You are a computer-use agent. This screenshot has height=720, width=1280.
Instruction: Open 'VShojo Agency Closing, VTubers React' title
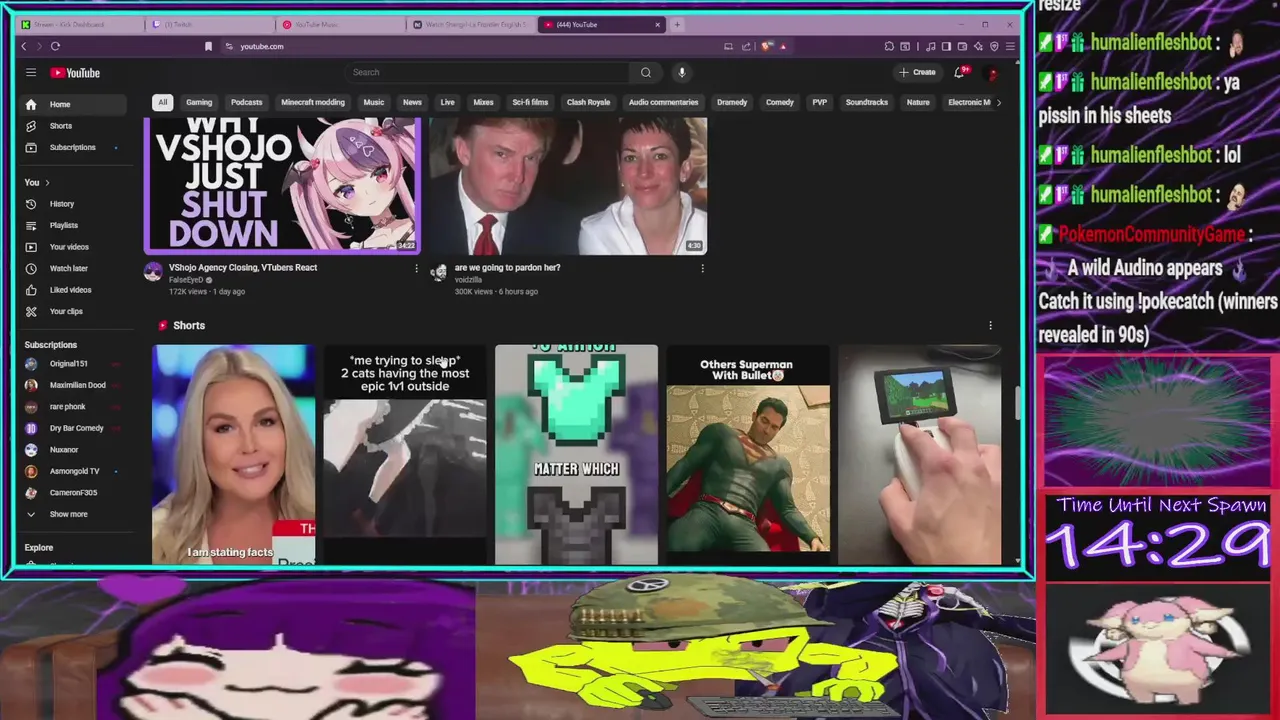point(243,268)
